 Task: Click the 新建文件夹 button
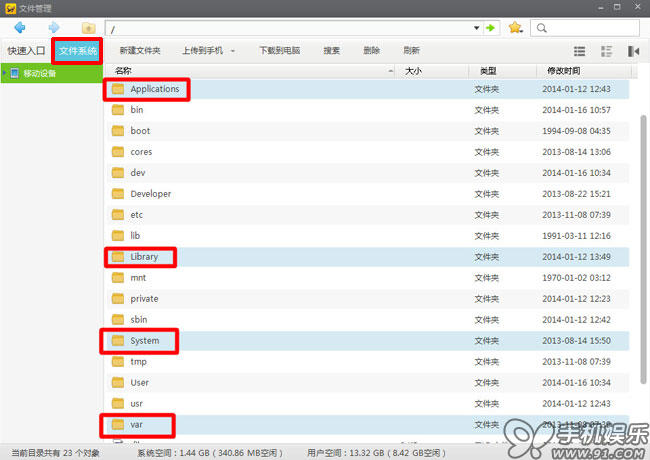point(140,51)
